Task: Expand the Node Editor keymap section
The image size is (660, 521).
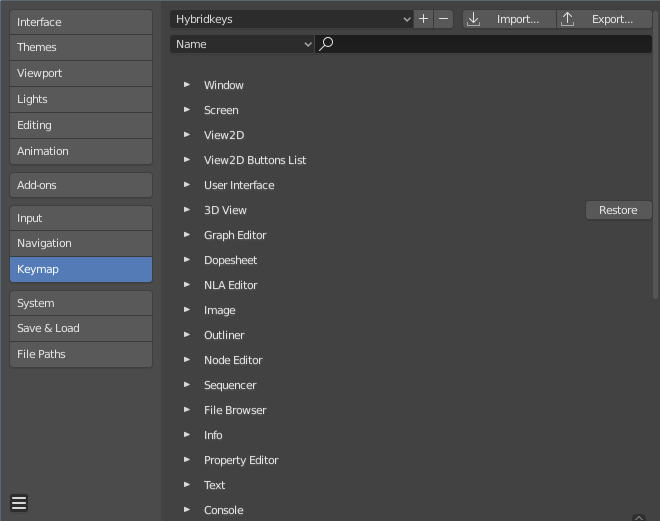Action: (187, 360)
